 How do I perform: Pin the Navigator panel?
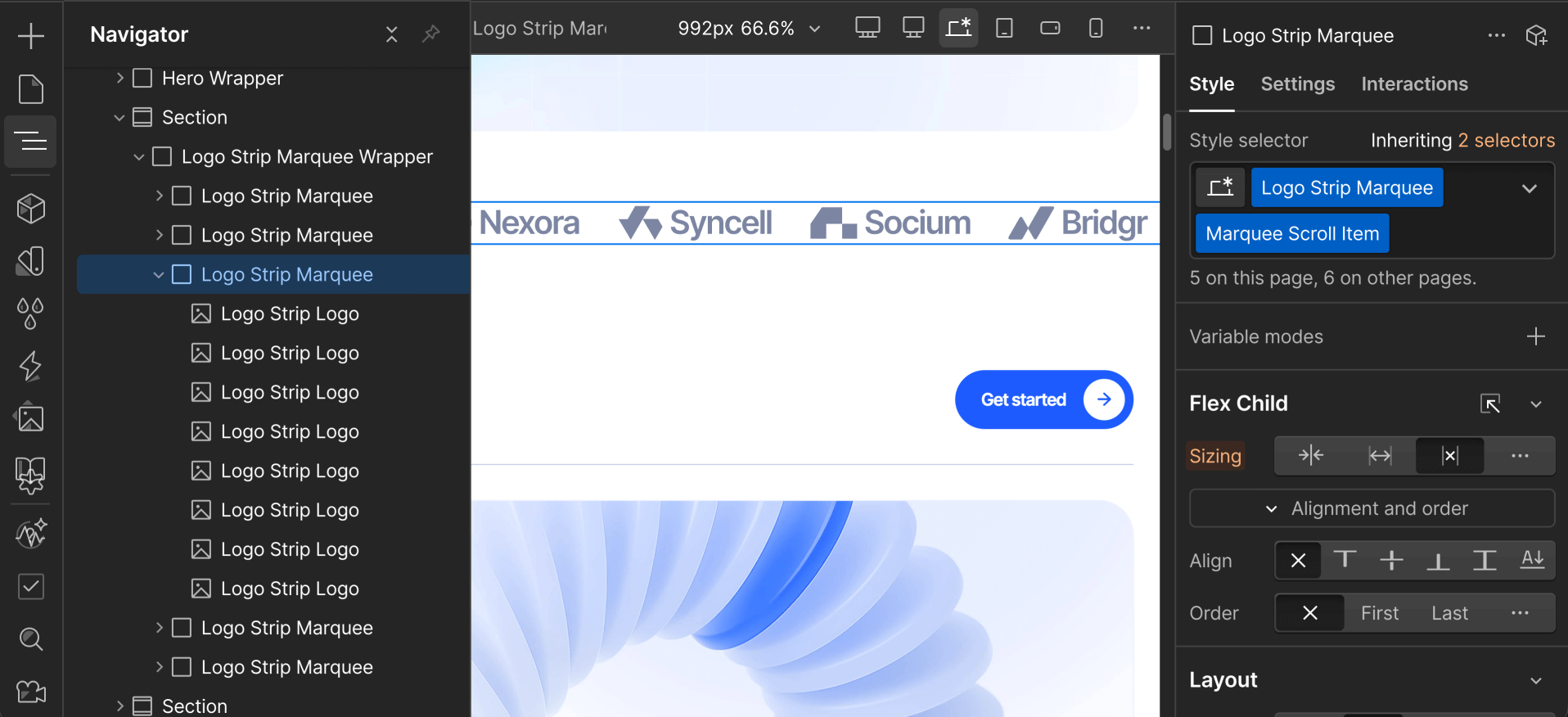point(430,34)
